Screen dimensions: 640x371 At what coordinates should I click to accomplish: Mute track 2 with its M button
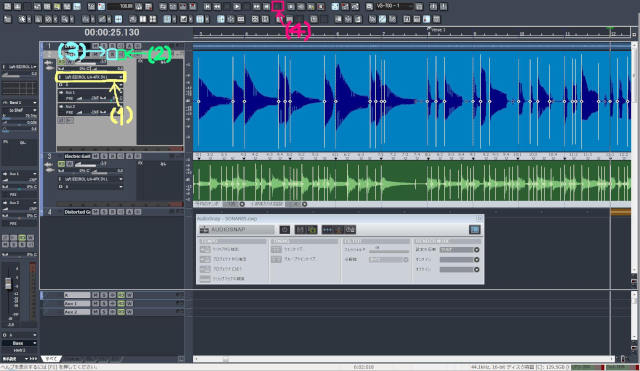[x=96, y=54]
